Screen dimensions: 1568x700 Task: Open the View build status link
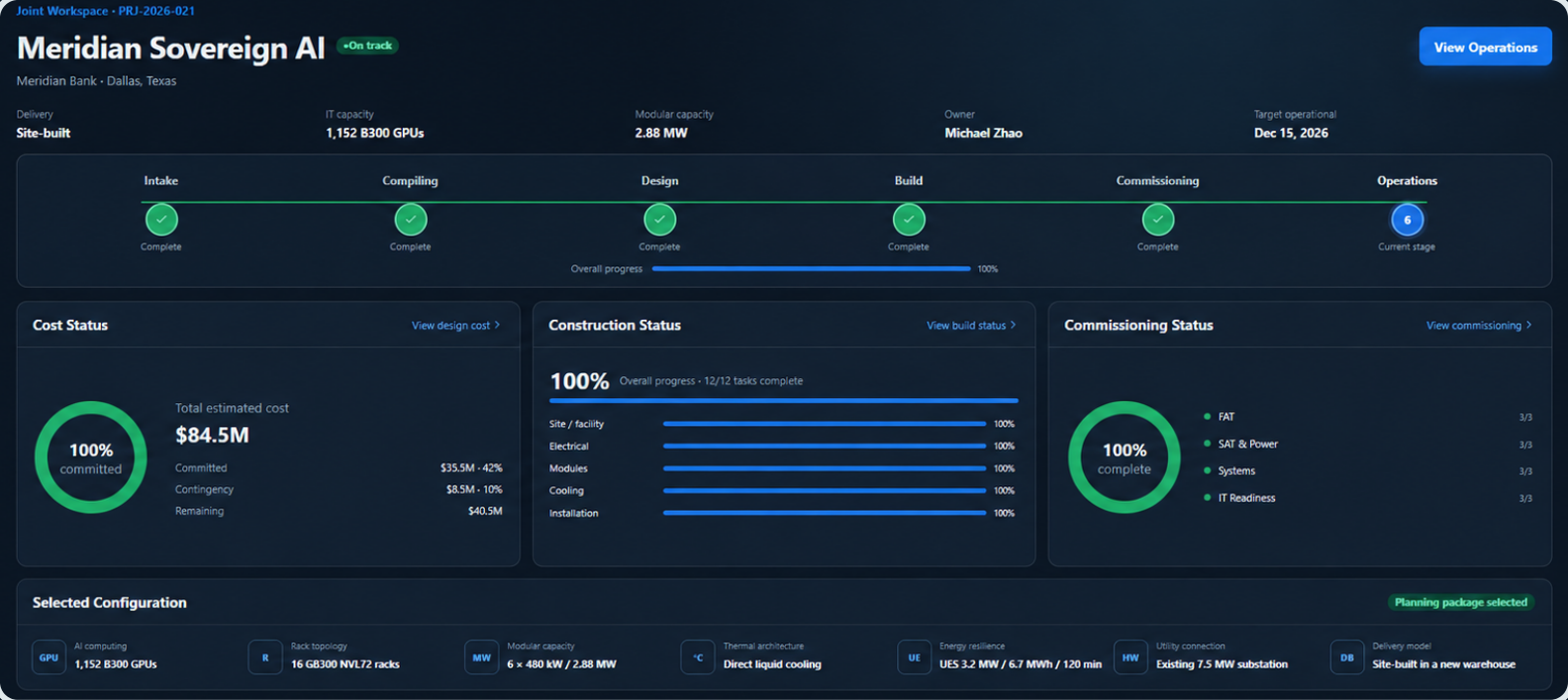[x=971, y=325]
